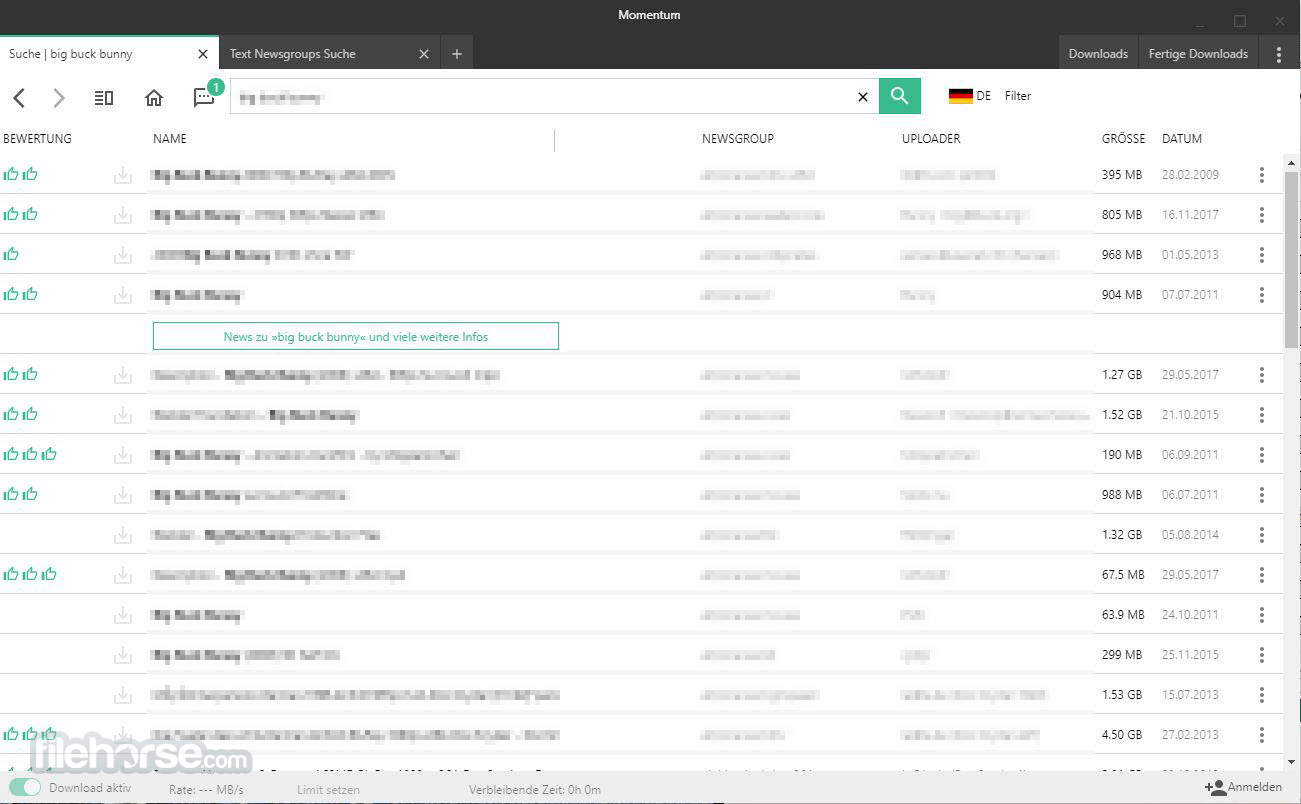Download the 1.32 GB result

[x=123, y=535]
